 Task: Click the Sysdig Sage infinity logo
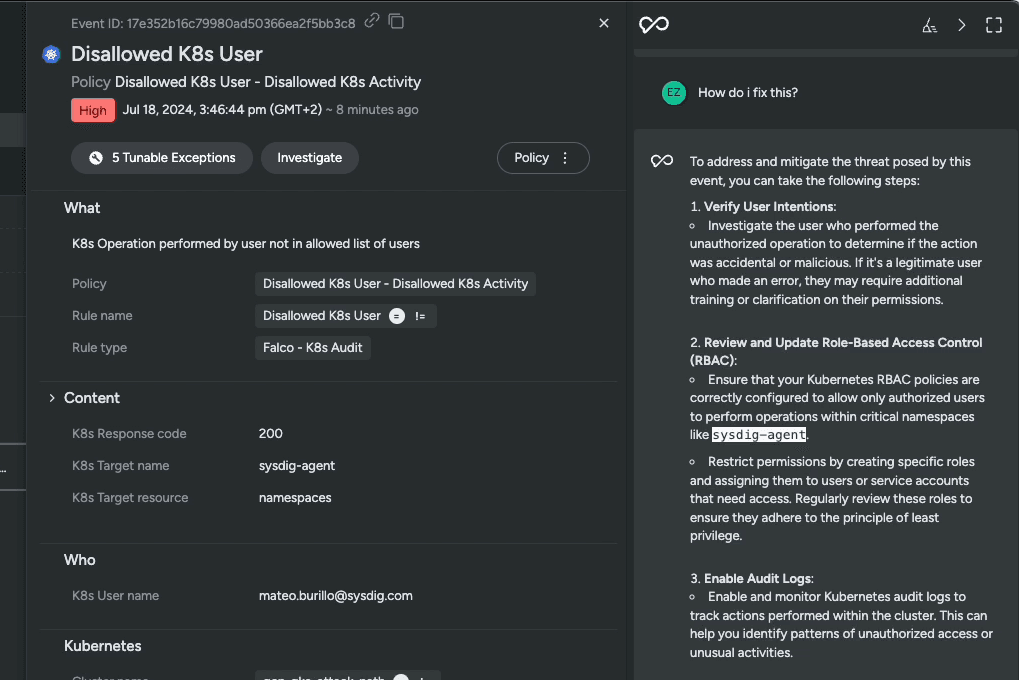(x=654, y=25)
